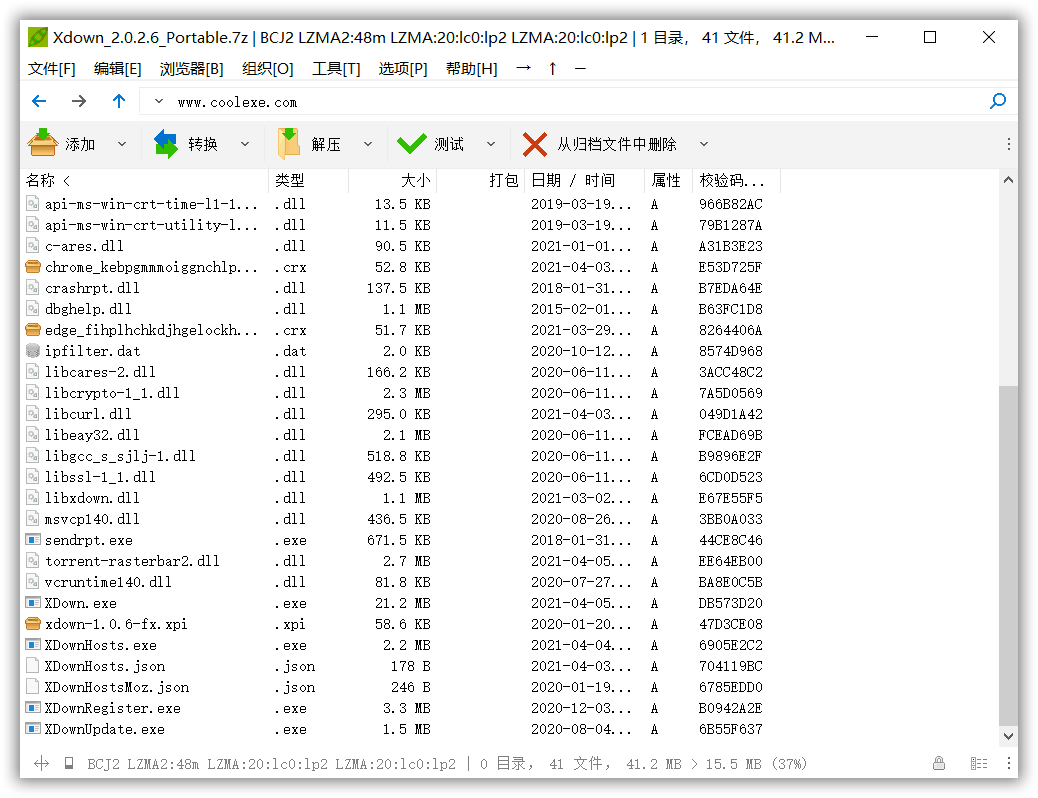Image resolution: width=1038 pixels, height=798 pixels.
Task: Click the Add (添加) archive icon
Action: point(42,143)
